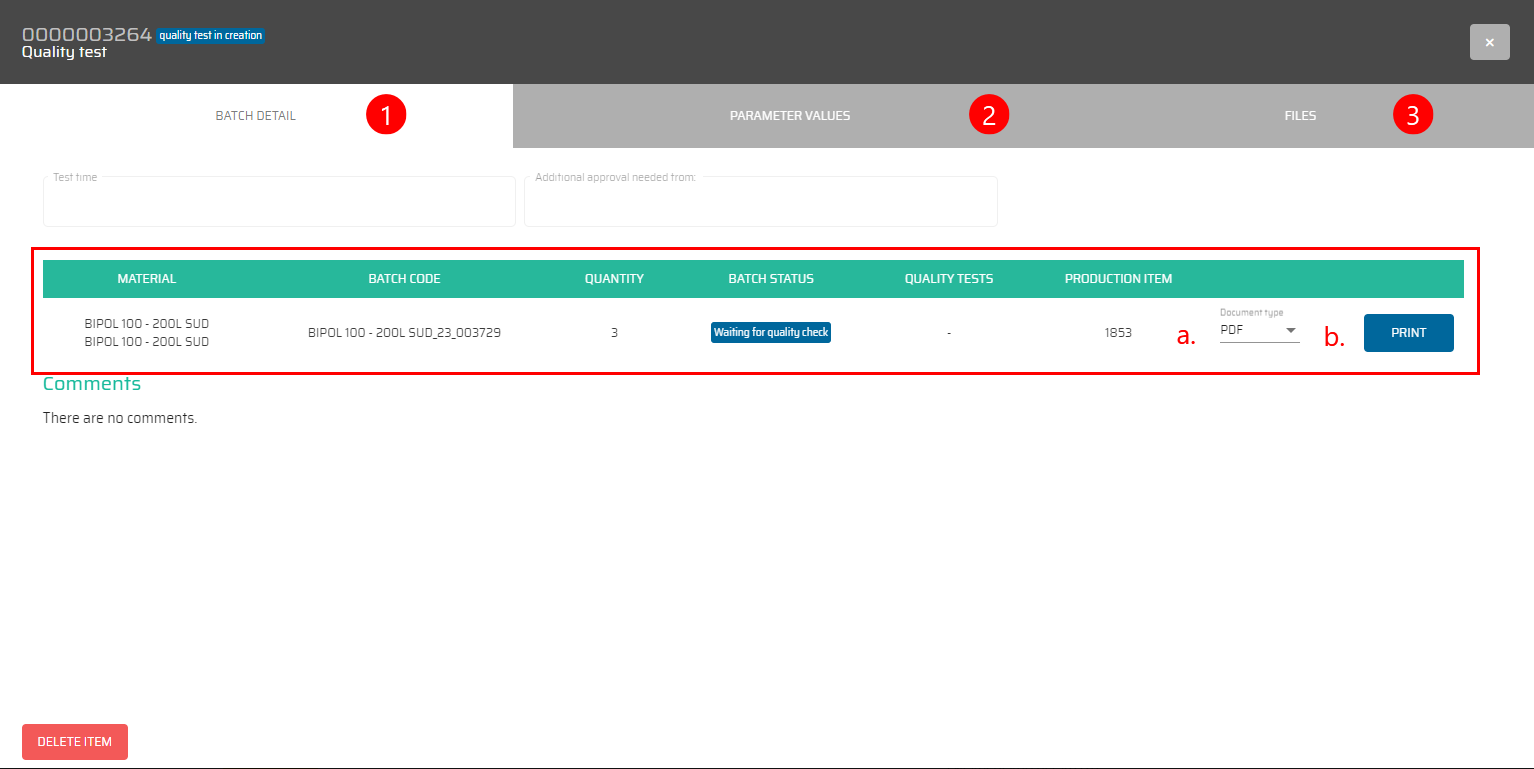
Task: Click production item number 1853
Action: pos(1117,333)
